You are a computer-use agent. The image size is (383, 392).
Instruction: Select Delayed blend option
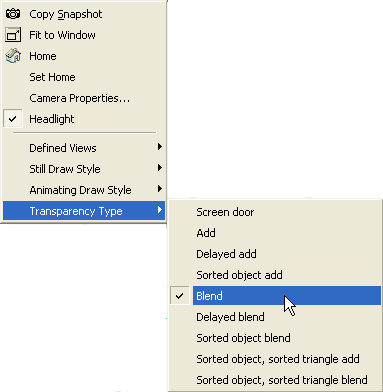[x=275, y=317]
